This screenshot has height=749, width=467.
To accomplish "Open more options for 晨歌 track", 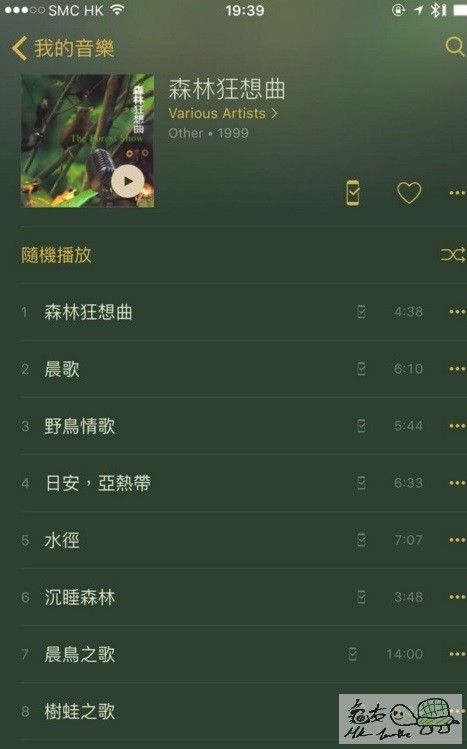I will (457, 369).
